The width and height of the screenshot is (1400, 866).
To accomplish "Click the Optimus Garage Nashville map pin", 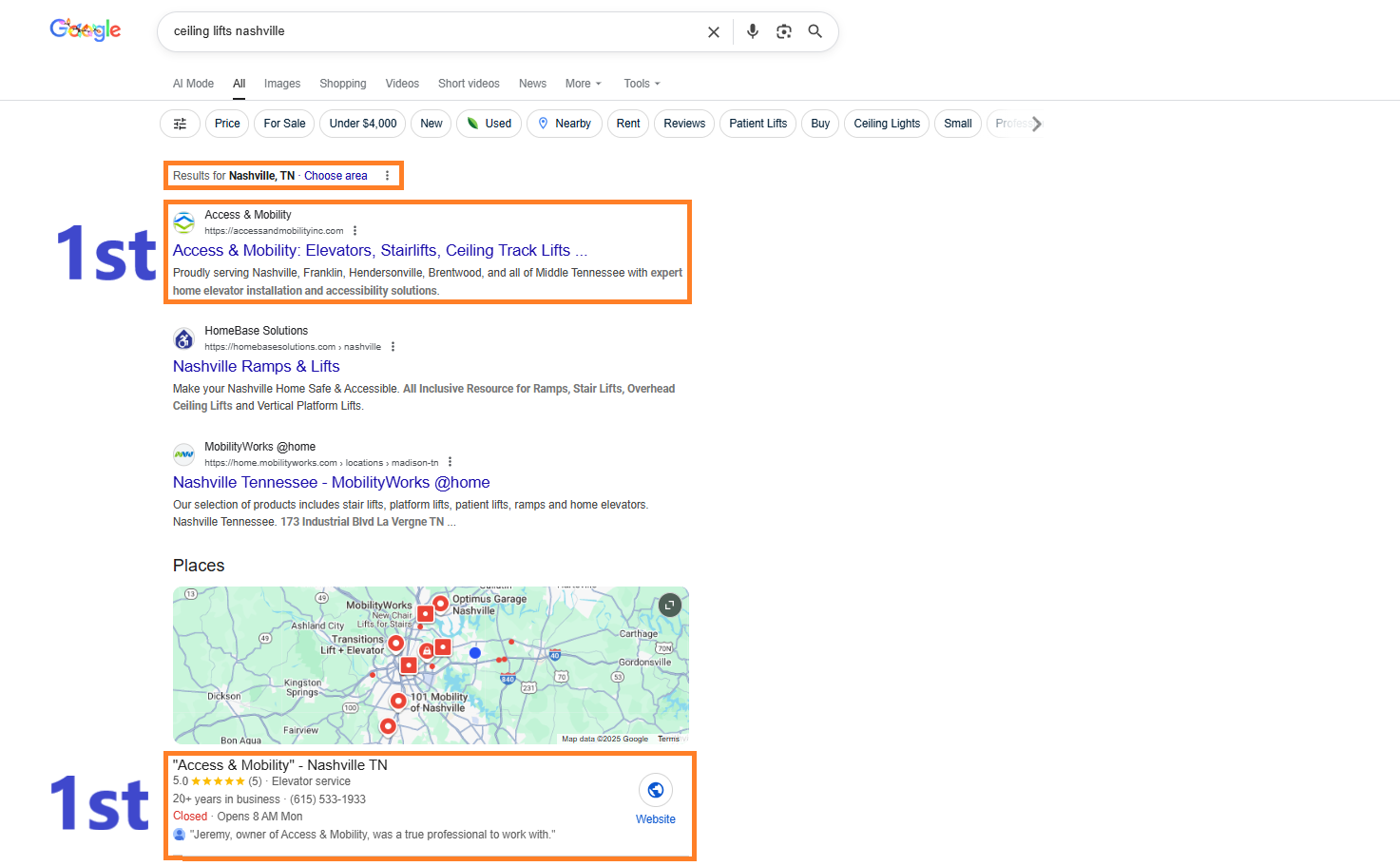I will tap(441, 603).
